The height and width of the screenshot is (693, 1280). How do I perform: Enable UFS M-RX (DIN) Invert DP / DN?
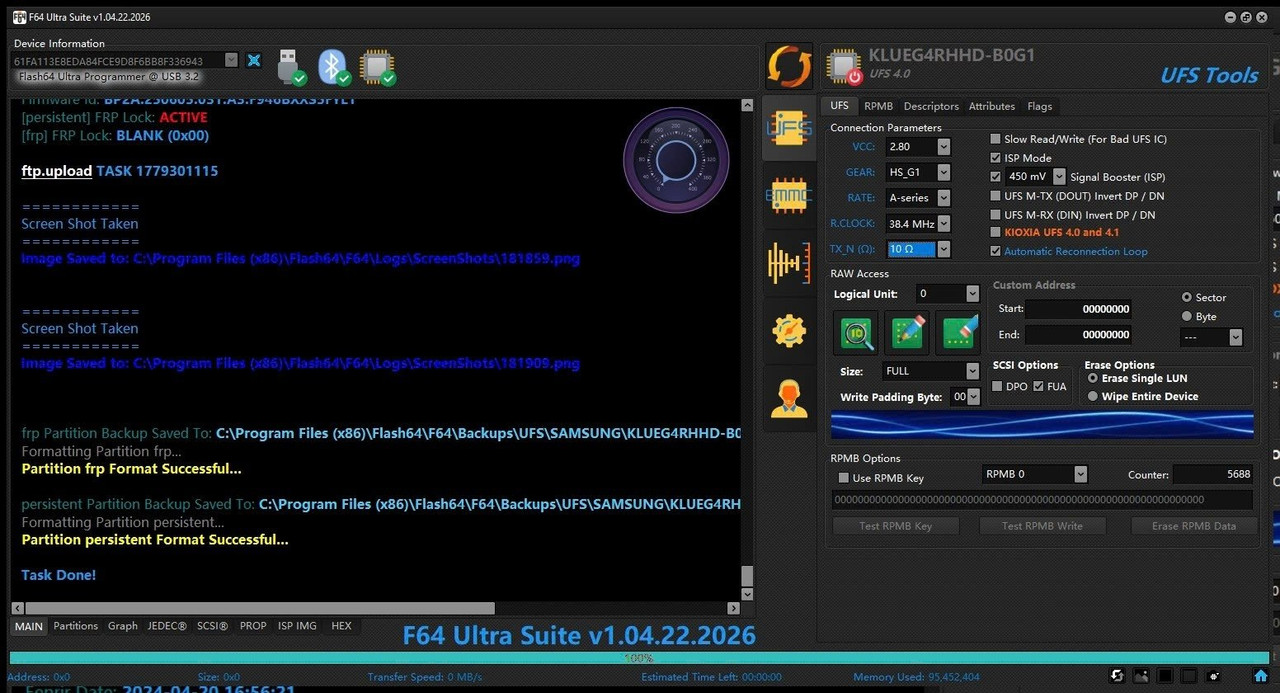995,215
